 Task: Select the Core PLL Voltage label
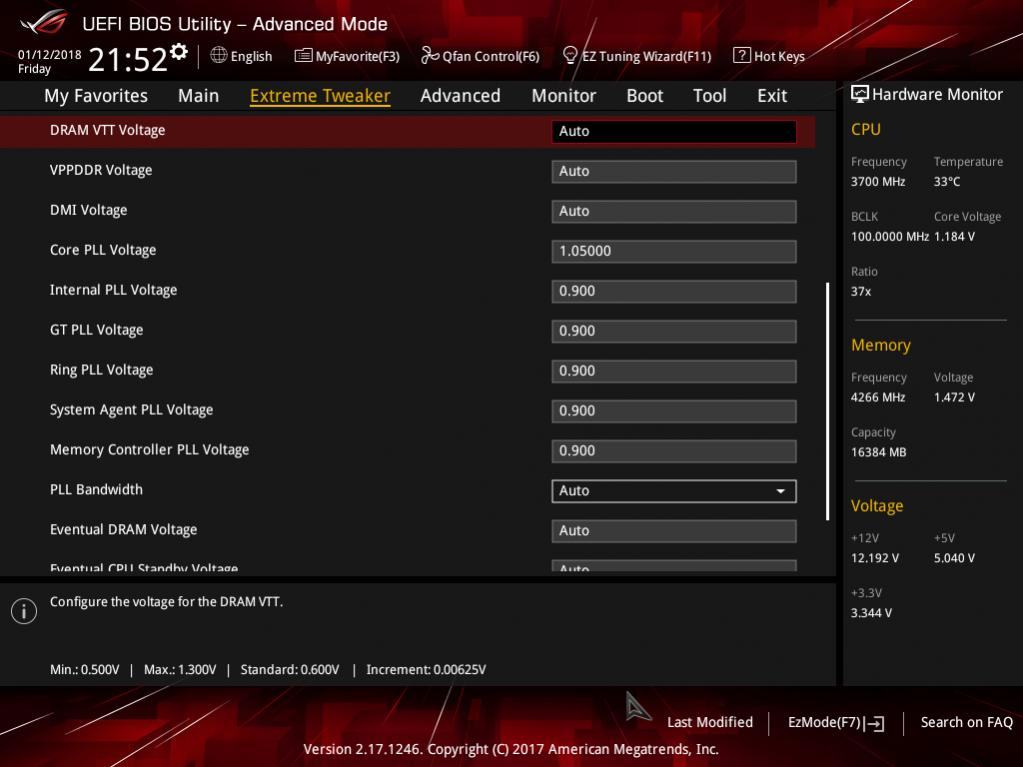click(x=103, y=250)
